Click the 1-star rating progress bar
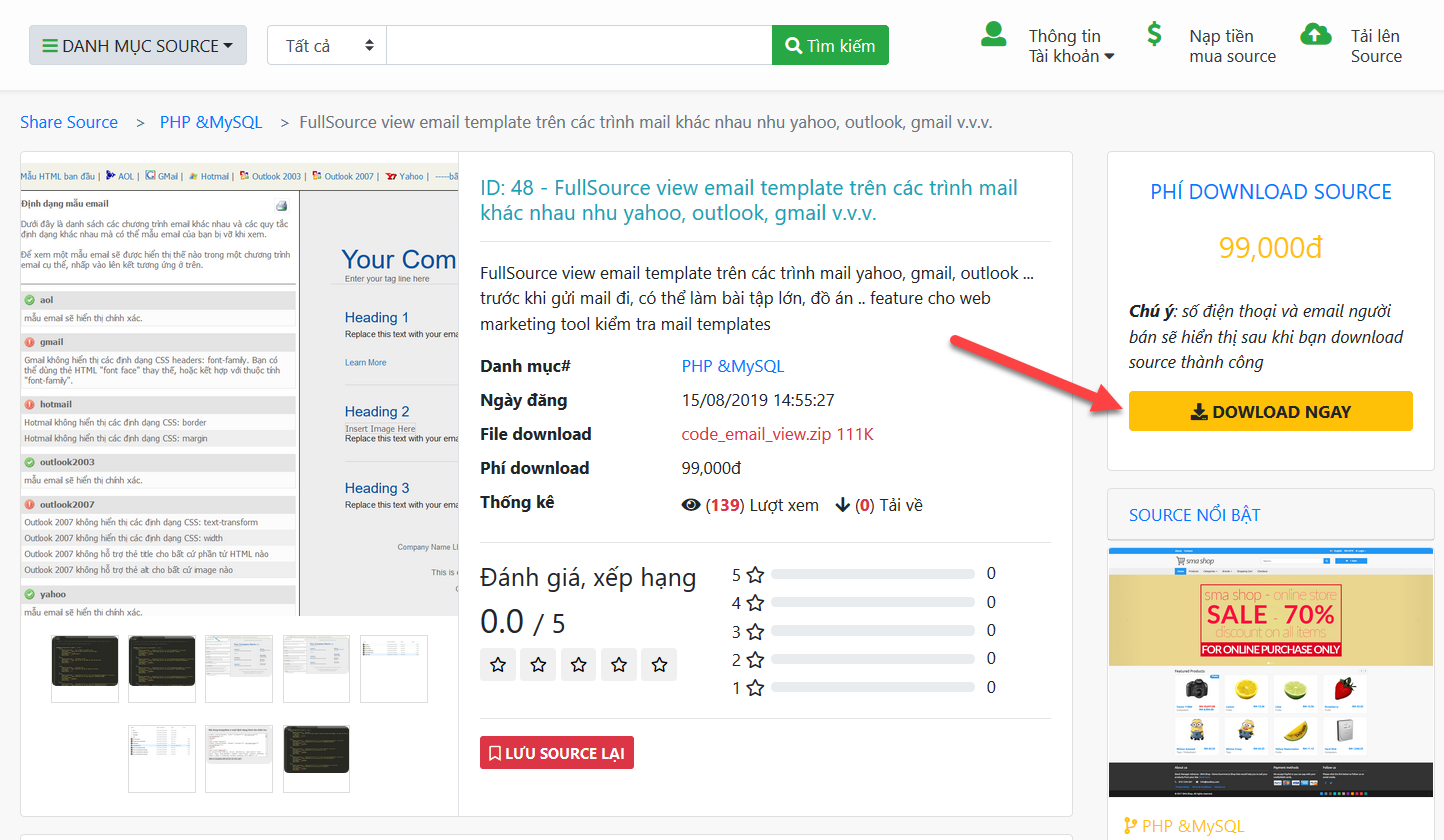Screen dimensions: 1444x840 click(873, 687)
